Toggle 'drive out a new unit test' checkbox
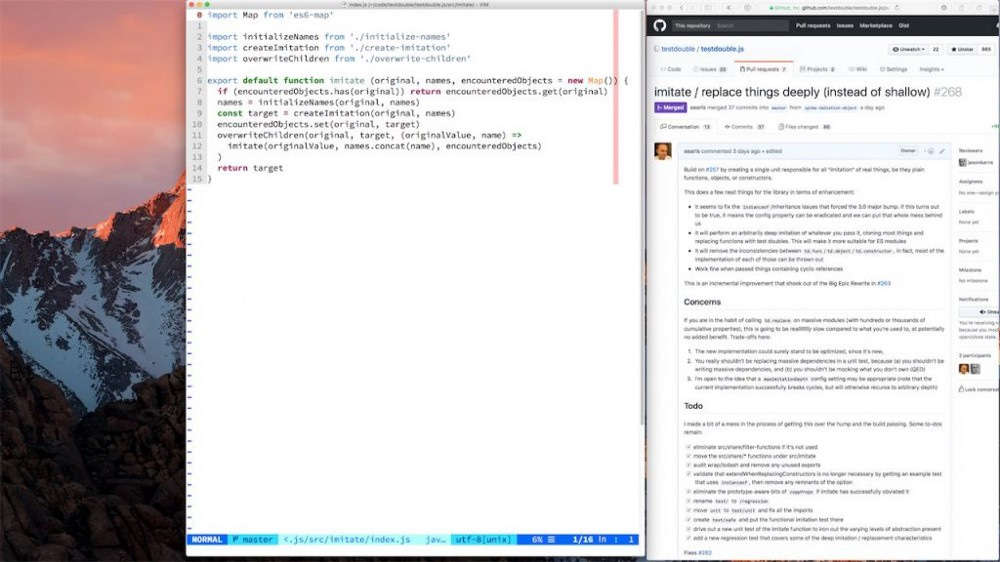This screenshot has width=1000, height=562. pos(688,529)
